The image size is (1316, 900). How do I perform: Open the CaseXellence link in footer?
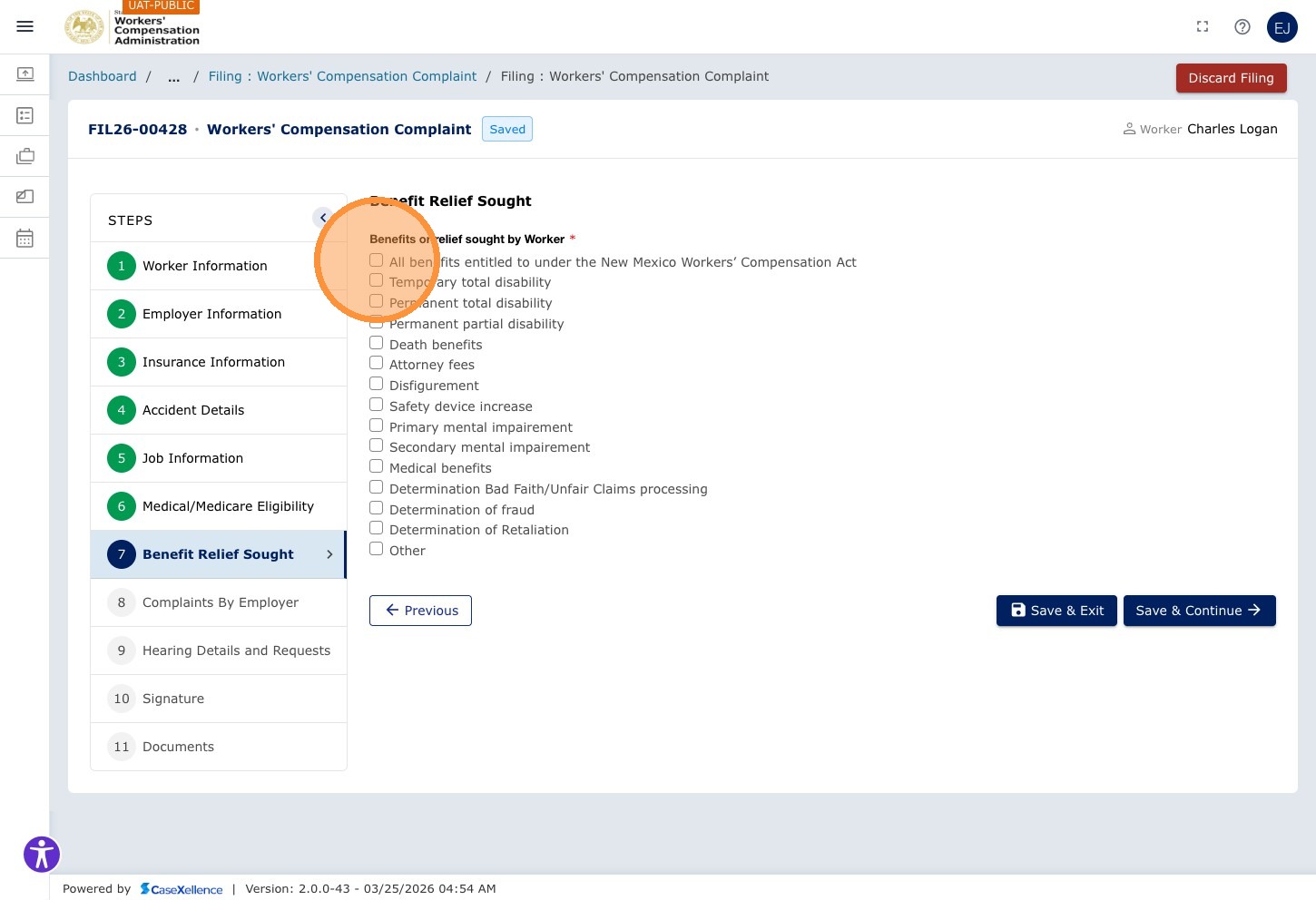[182, 889]
